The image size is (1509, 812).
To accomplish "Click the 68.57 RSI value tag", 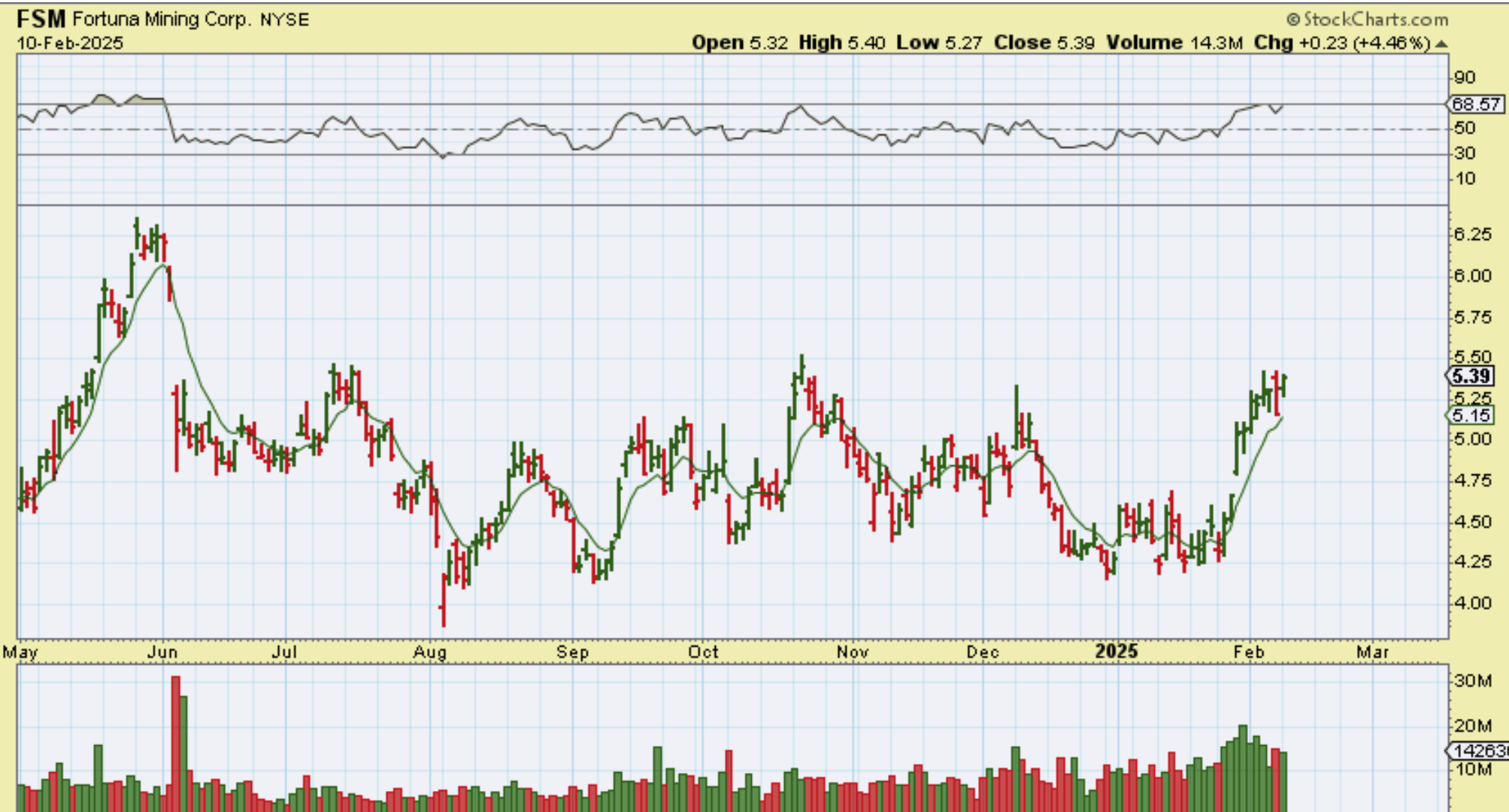I will (x=1477, y=105).
